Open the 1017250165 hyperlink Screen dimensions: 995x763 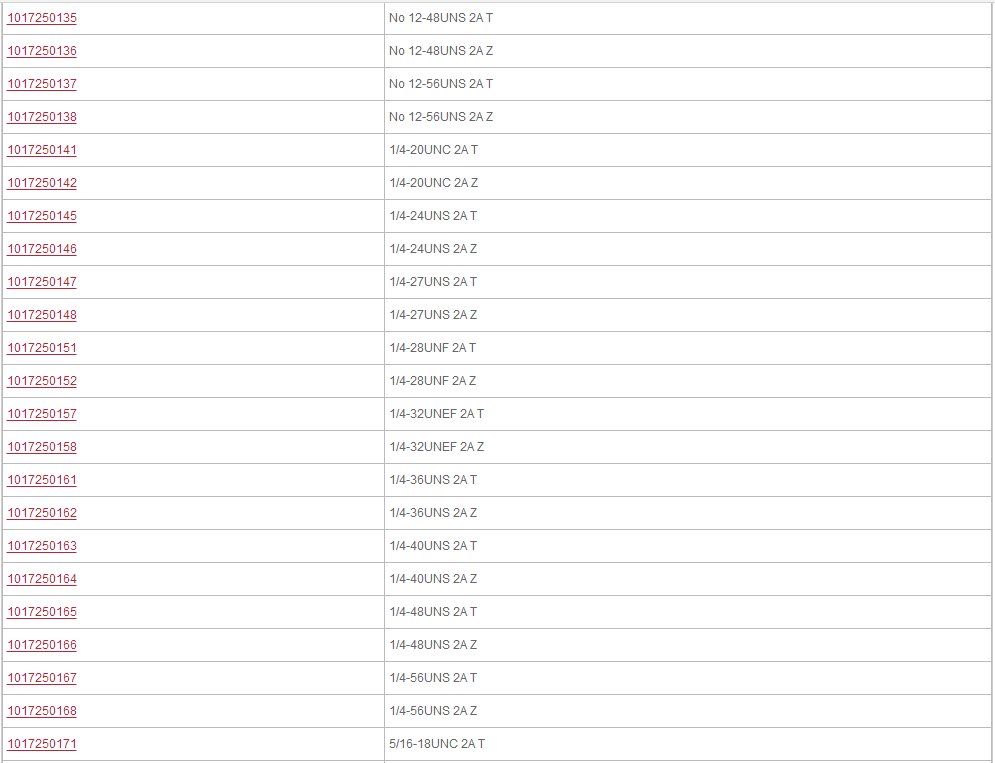pyautogui.click(x=42, y=612)
